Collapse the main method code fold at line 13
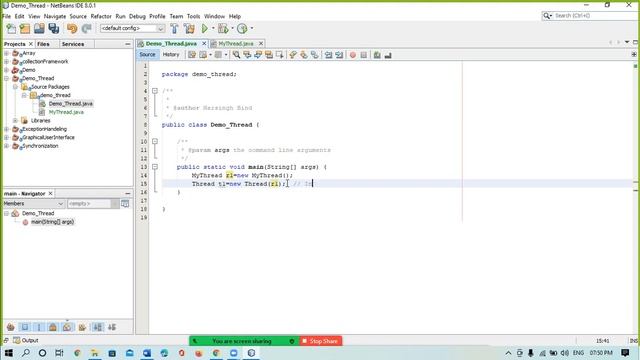640x360 pixels. [x=155, y=167]
